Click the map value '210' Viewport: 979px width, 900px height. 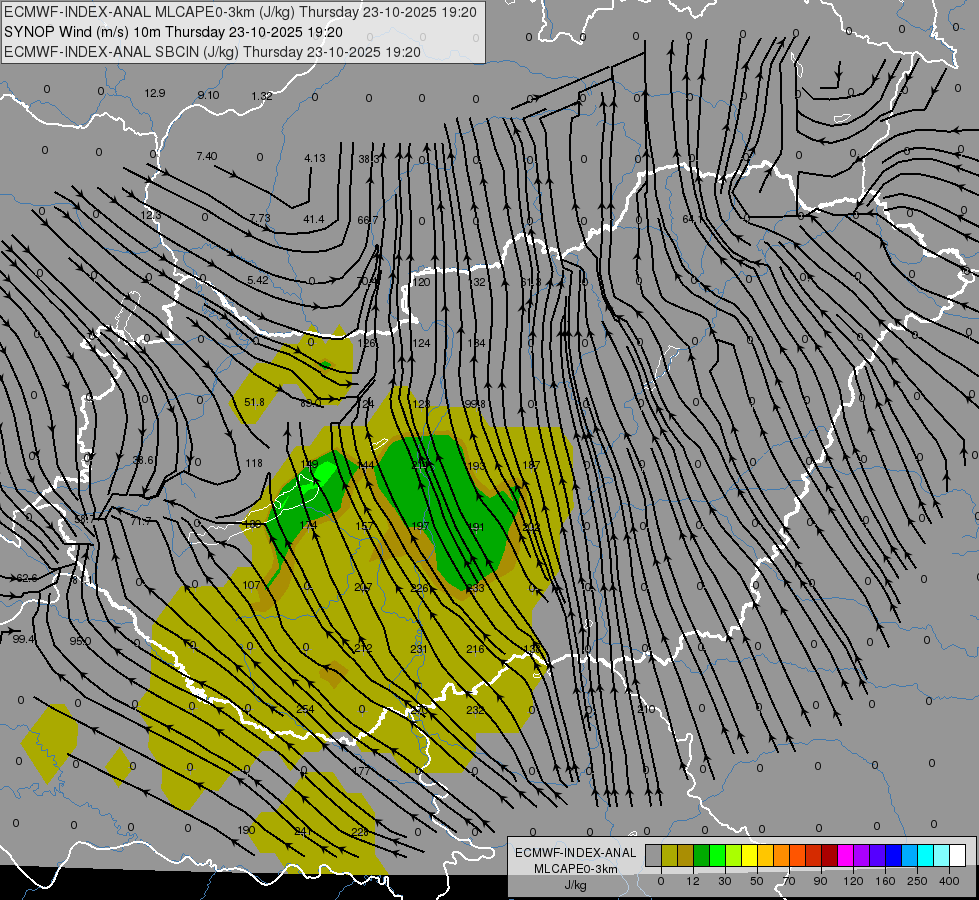(x=646, y=710)
